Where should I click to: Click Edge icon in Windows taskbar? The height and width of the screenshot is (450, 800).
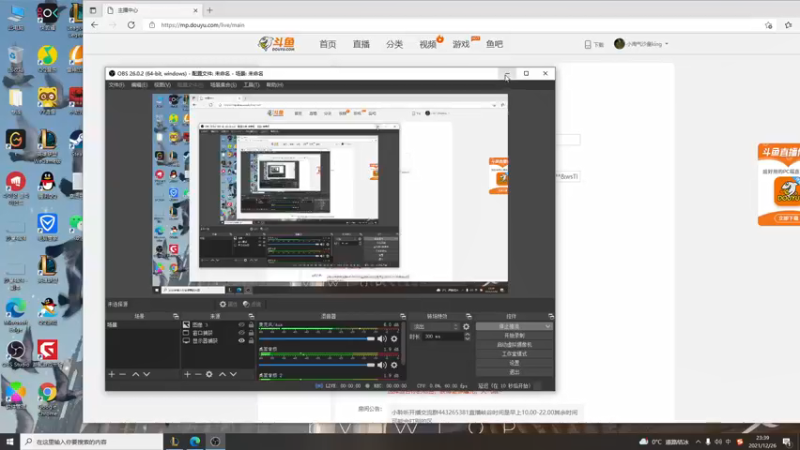(x=195, y=441)
